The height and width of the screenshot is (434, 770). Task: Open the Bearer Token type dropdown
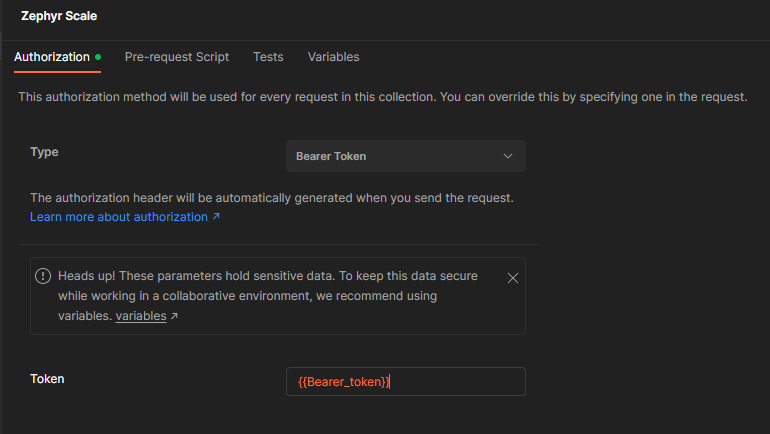pyautogui.click(x=405, y=156)
